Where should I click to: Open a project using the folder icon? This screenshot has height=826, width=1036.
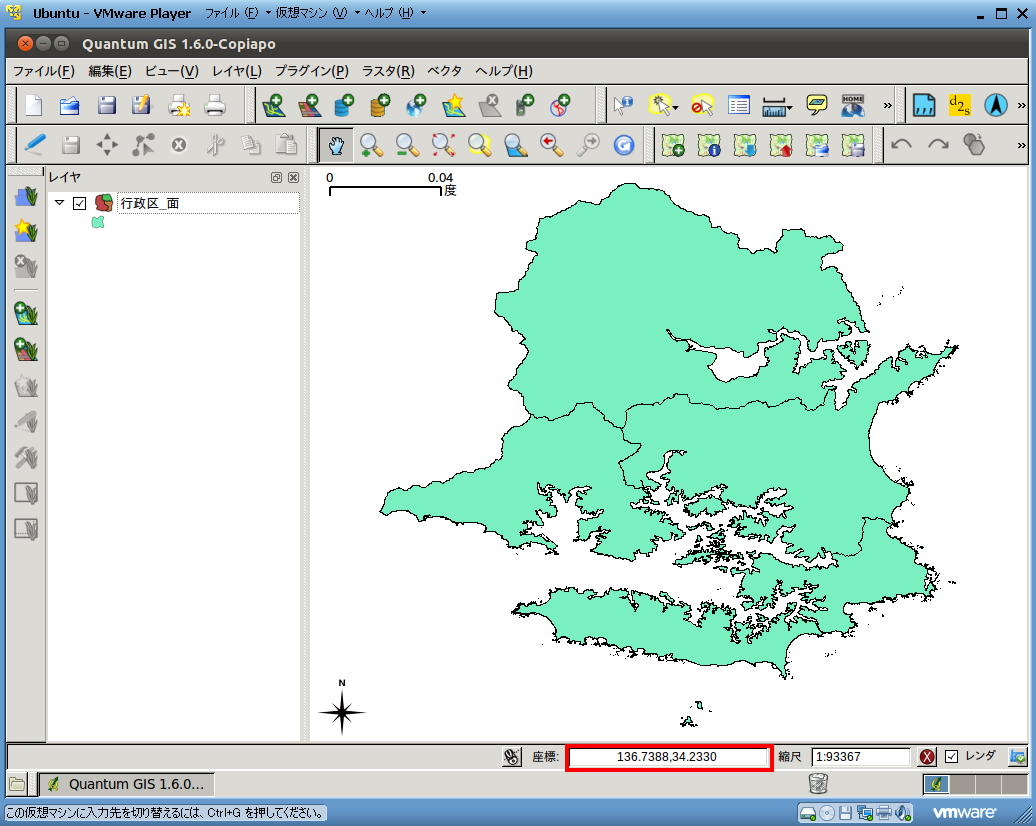(69, 105)
